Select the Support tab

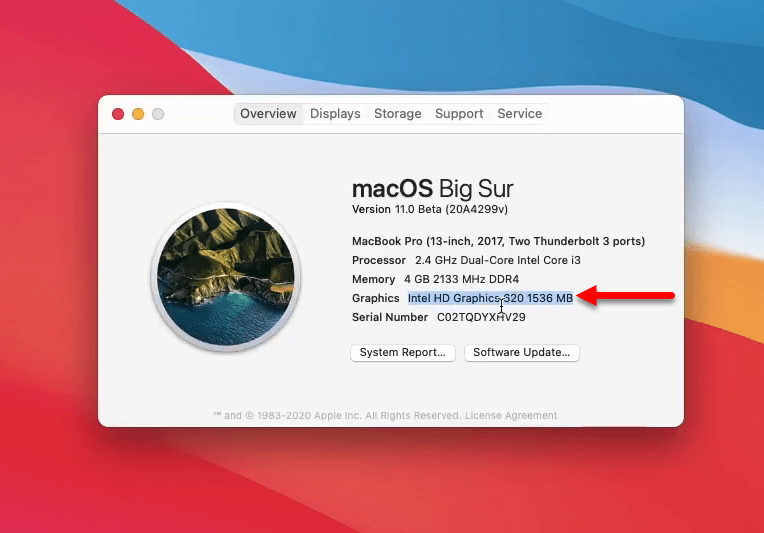pos(459,114)
